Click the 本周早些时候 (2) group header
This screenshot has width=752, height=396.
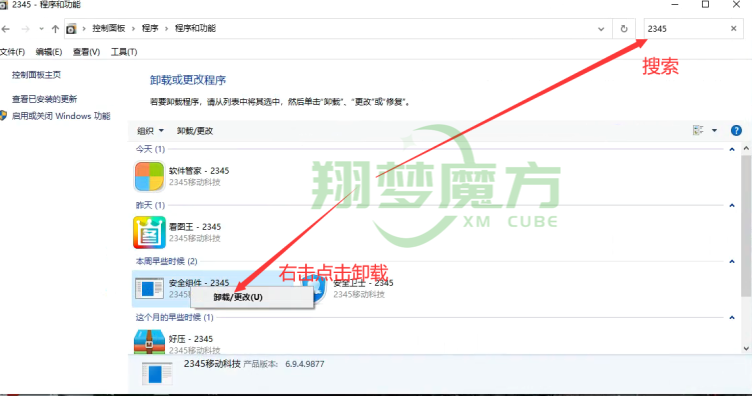coord(166,261)
